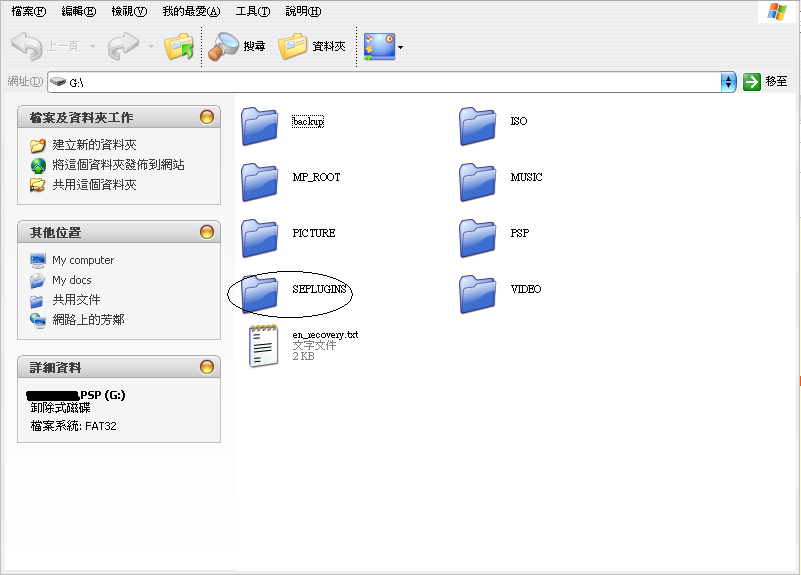The image size is (801, 575).
Task: Open the SEPLUGINS folder
Action: pyautogui.click(x=261, y=292)
